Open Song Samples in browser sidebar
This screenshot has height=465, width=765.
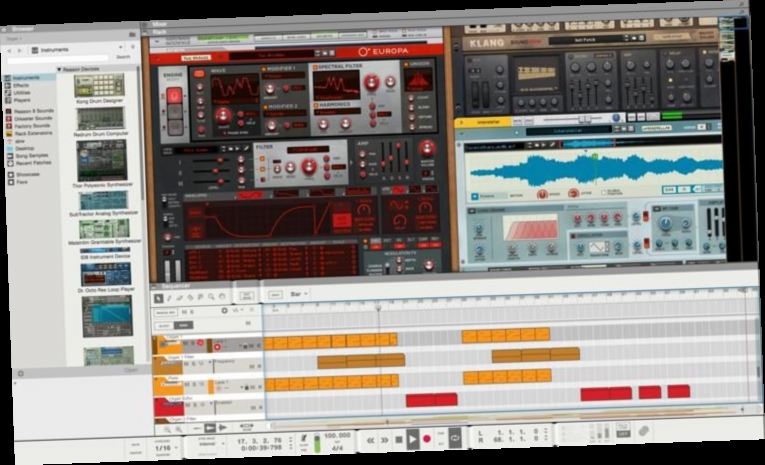[x=31, y=156]
